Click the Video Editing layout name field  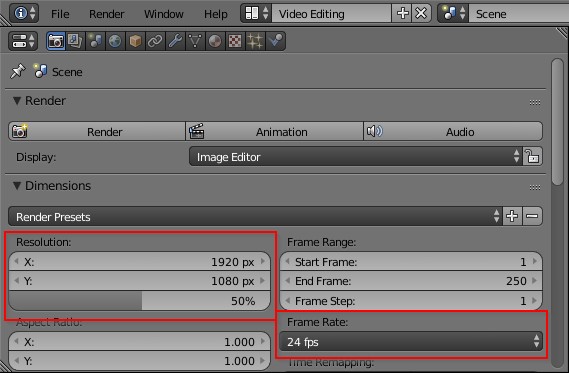(331, 13)
